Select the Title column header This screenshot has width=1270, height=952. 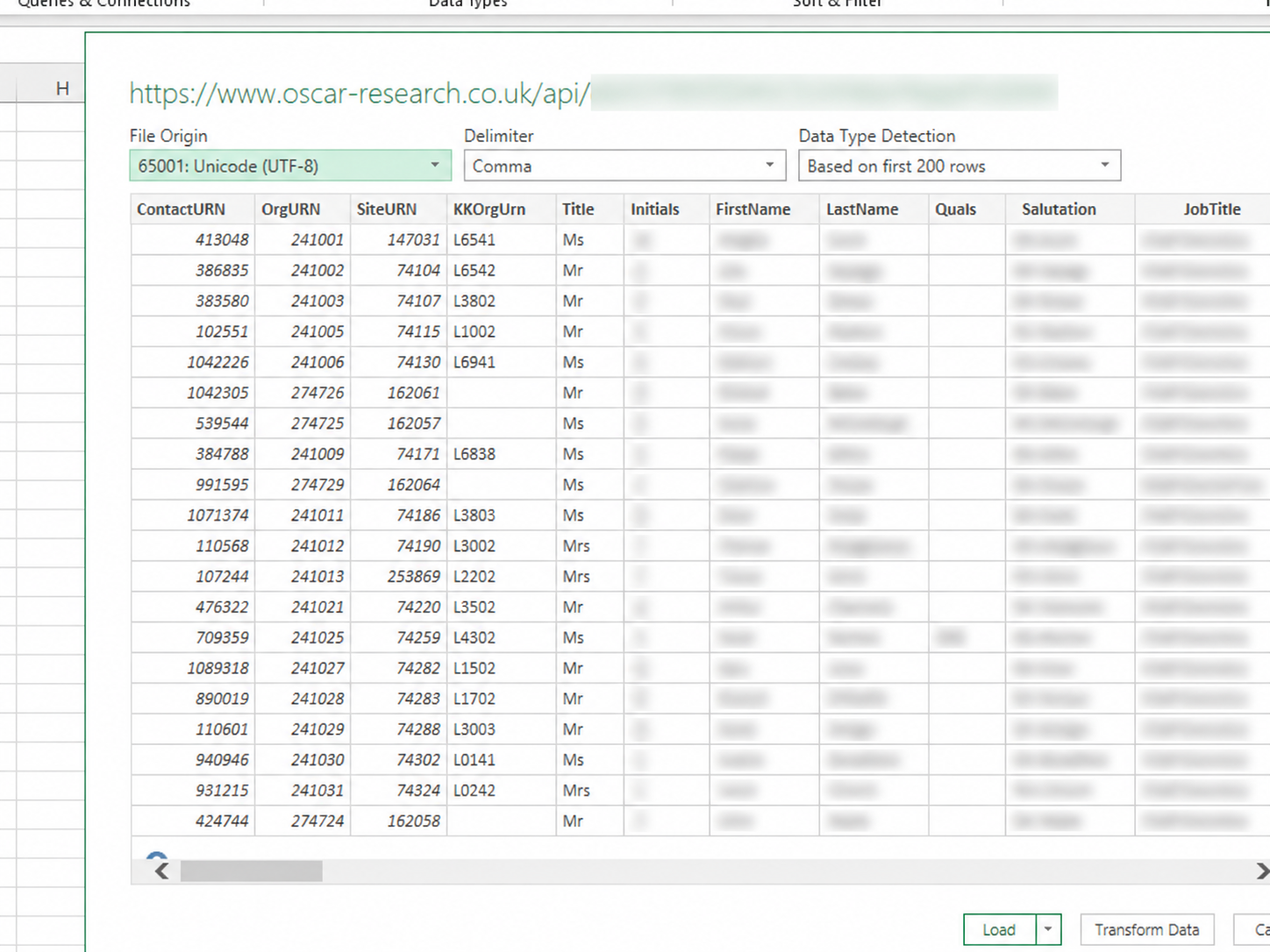590,210
